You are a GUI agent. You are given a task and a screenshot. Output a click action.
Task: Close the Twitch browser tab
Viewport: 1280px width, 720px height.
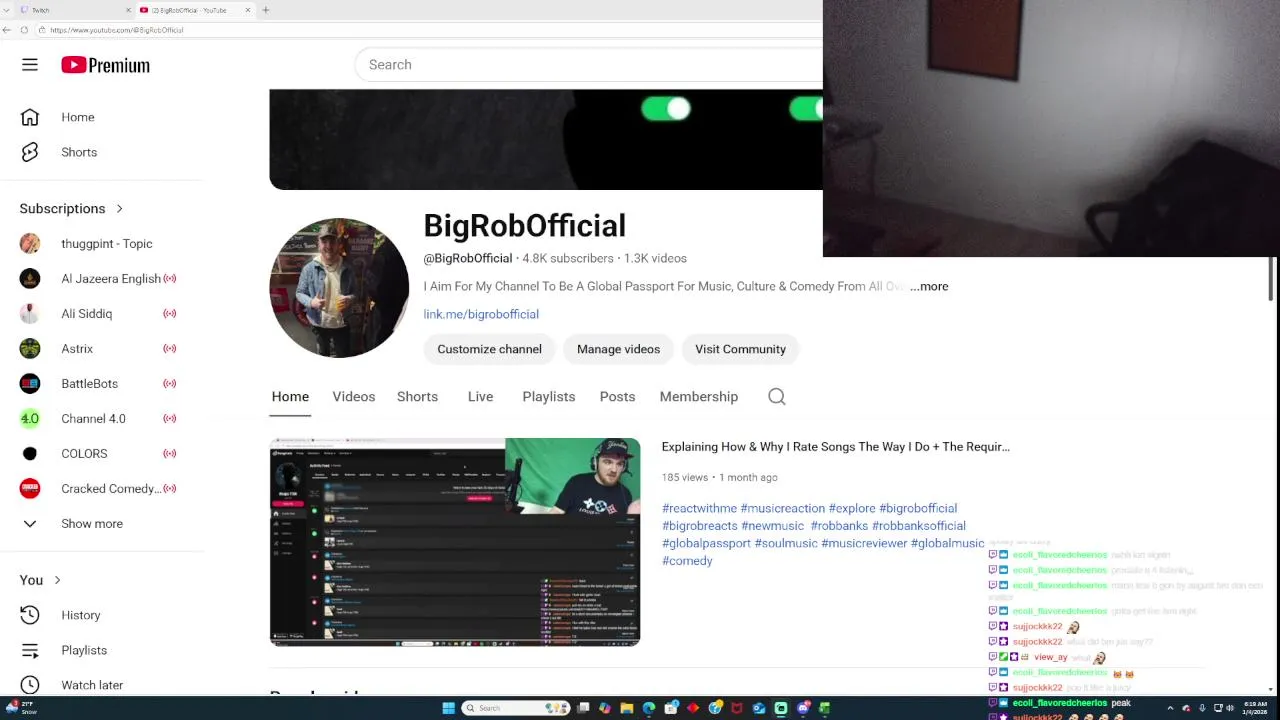tap(128, 10)
